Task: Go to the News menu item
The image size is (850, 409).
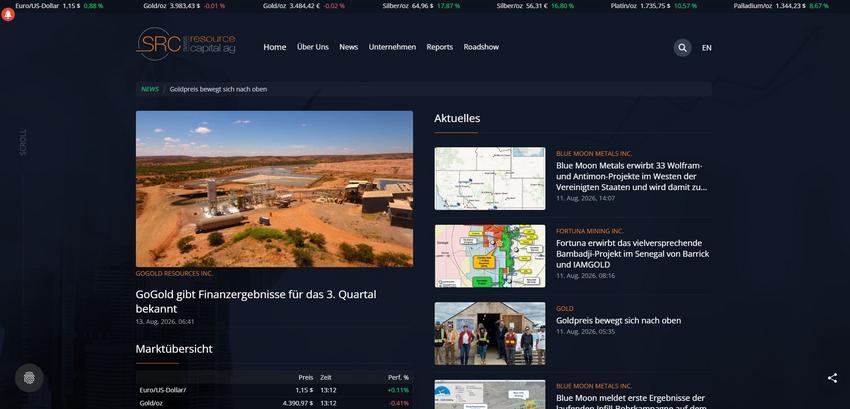Action: pyautogui.click(x=349, y=47)
